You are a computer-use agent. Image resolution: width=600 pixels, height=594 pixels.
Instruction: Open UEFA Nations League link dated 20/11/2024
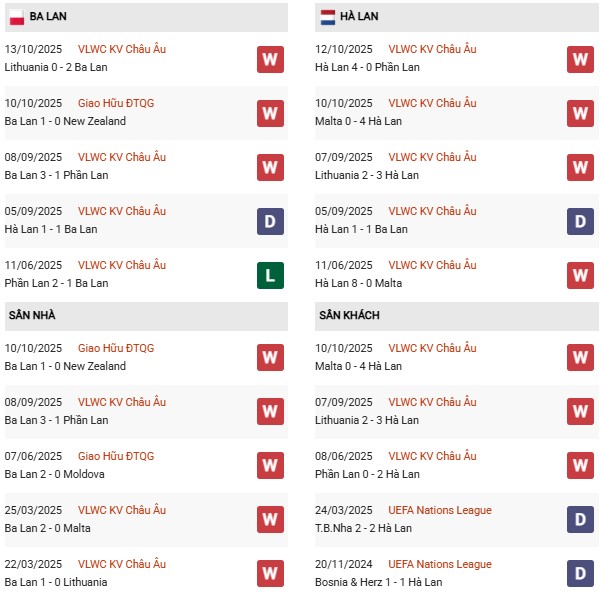(x=440, y=565)
